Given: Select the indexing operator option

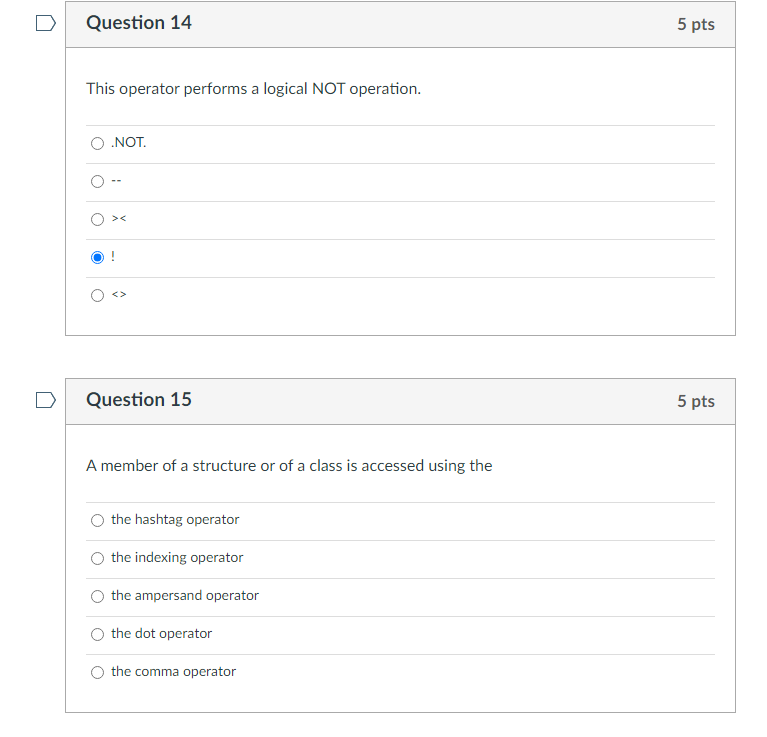Looking at the screenshot, I should [x=97, y=558].
